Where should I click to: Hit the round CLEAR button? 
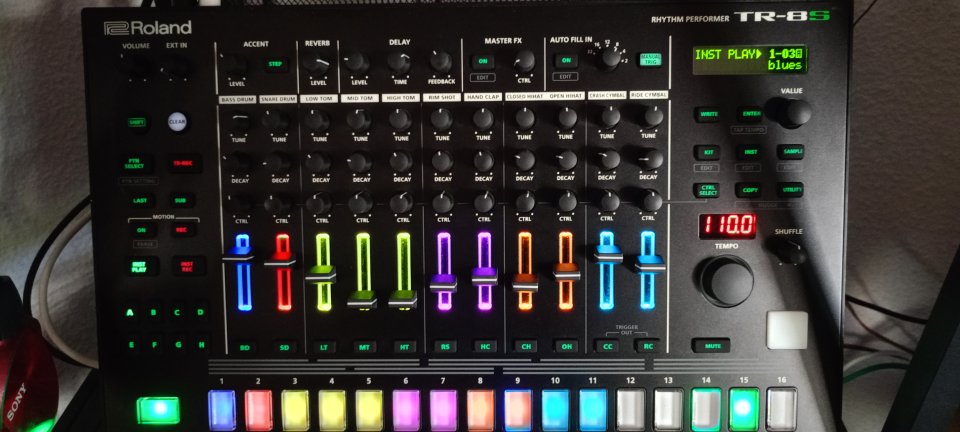point(177,122)
